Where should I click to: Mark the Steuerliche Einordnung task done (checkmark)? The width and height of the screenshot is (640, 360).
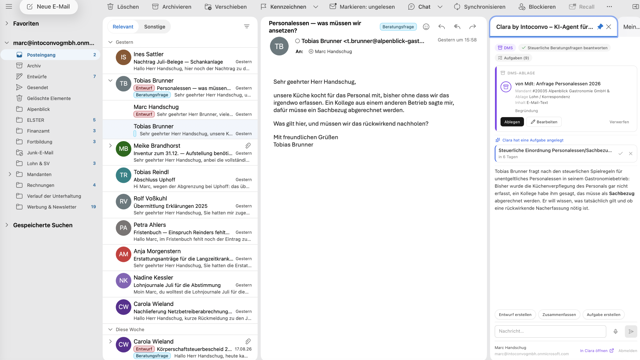(620, 153)
